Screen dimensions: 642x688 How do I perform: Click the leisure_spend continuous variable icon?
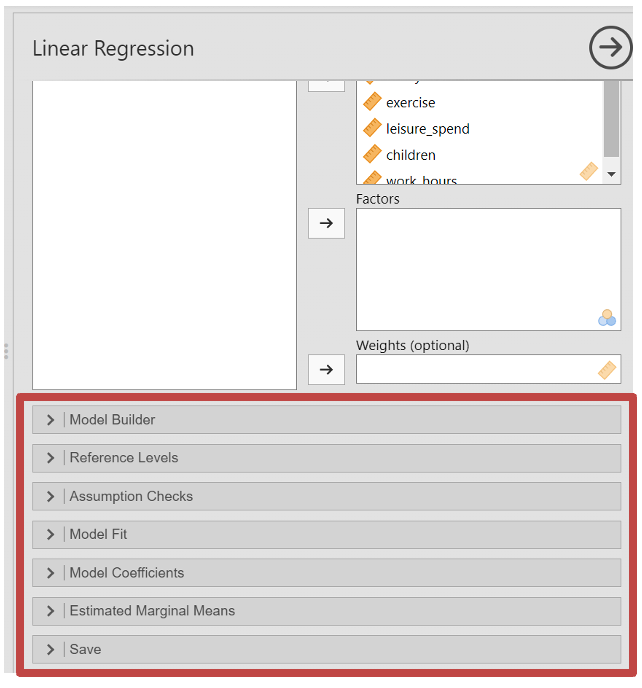click(x=373, y=128)
